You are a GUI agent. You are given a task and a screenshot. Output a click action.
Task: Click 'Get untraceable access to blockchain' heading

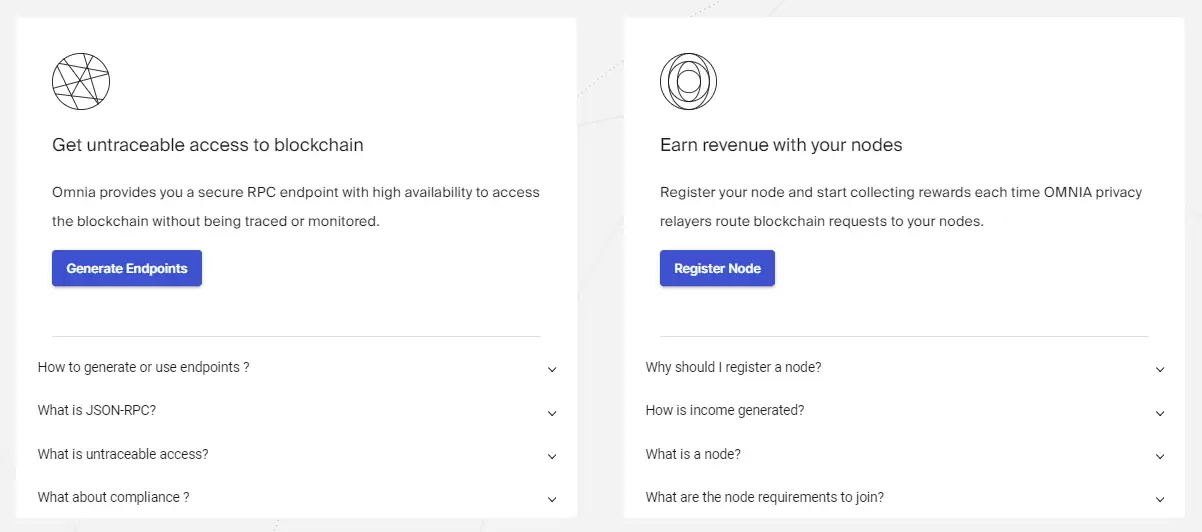pyautogui.click(x=208, y=145)
